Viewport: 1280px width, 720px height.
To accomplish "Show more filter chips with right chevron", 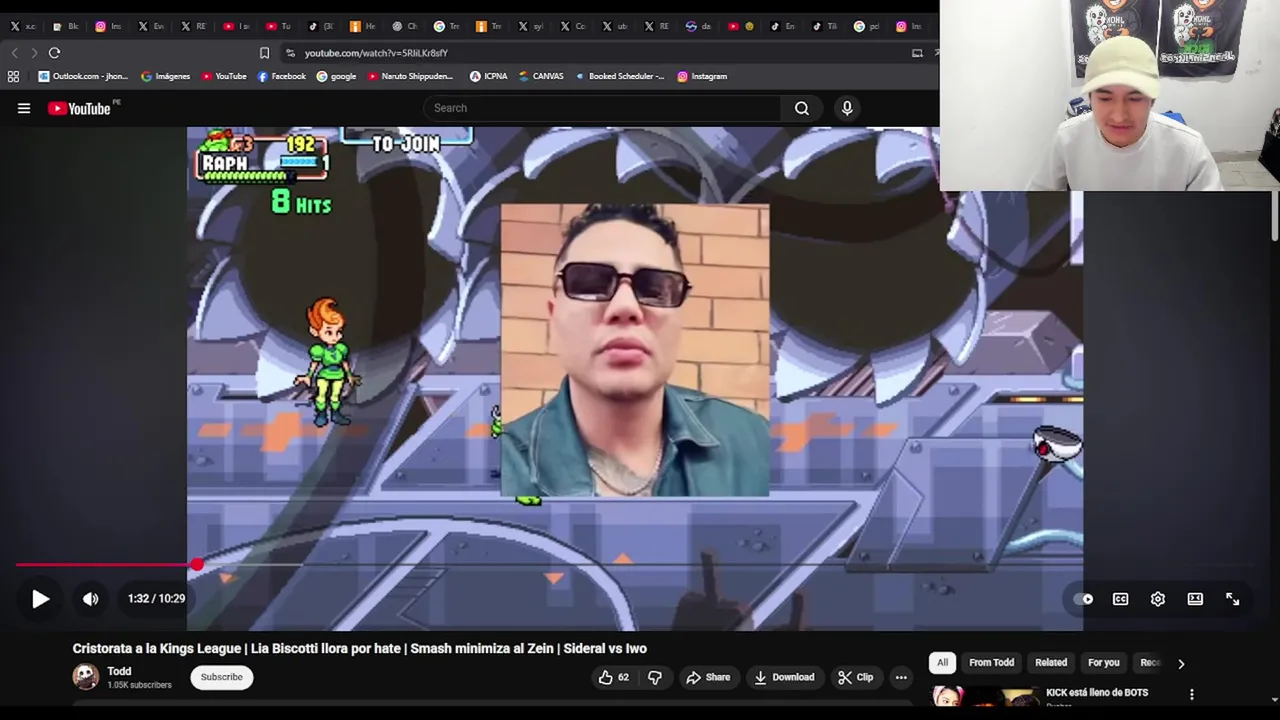I will (1181, 663).
